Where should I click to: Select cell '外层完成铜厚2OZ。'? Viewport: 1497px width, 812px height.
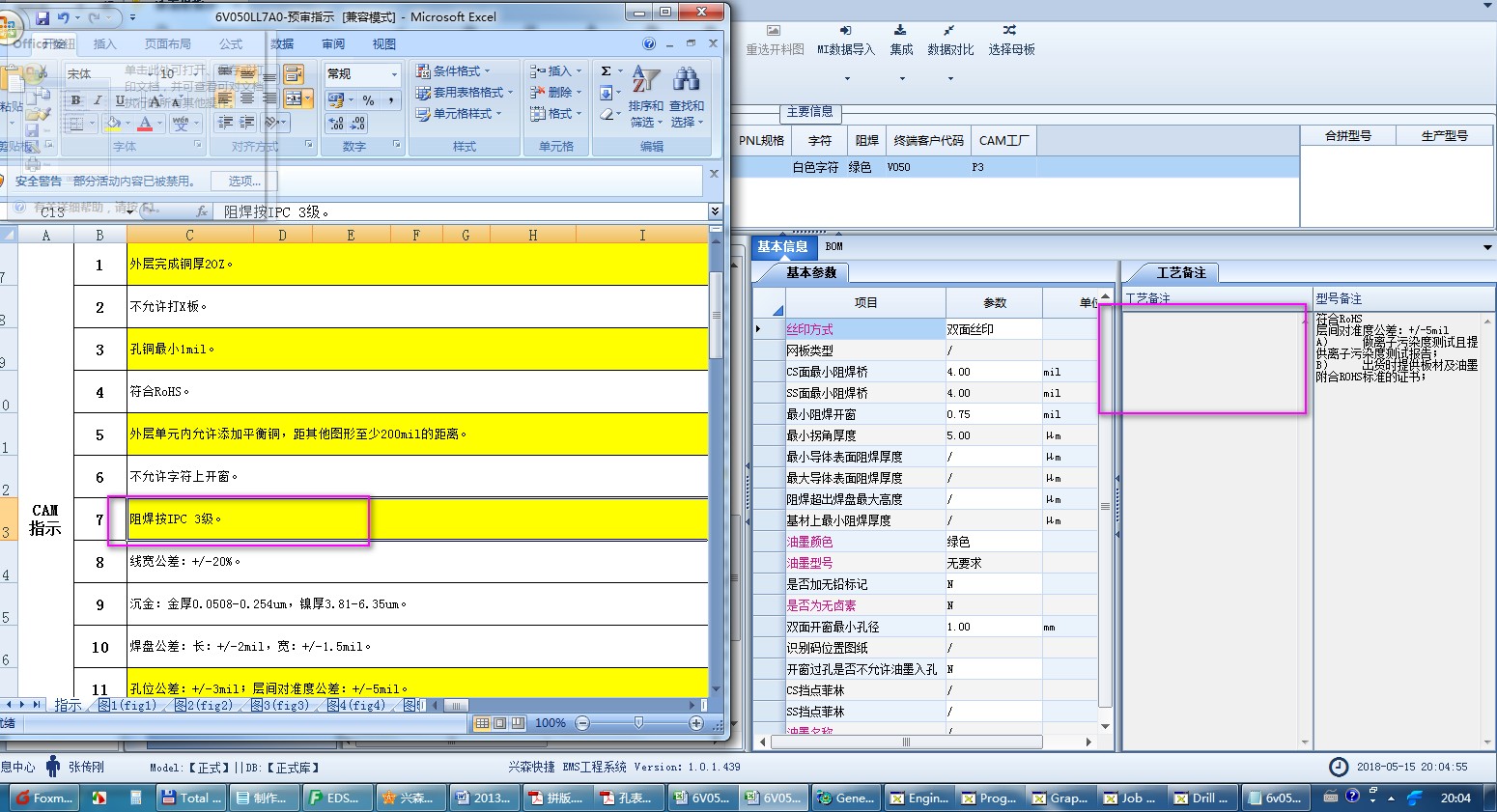[417, 264]
